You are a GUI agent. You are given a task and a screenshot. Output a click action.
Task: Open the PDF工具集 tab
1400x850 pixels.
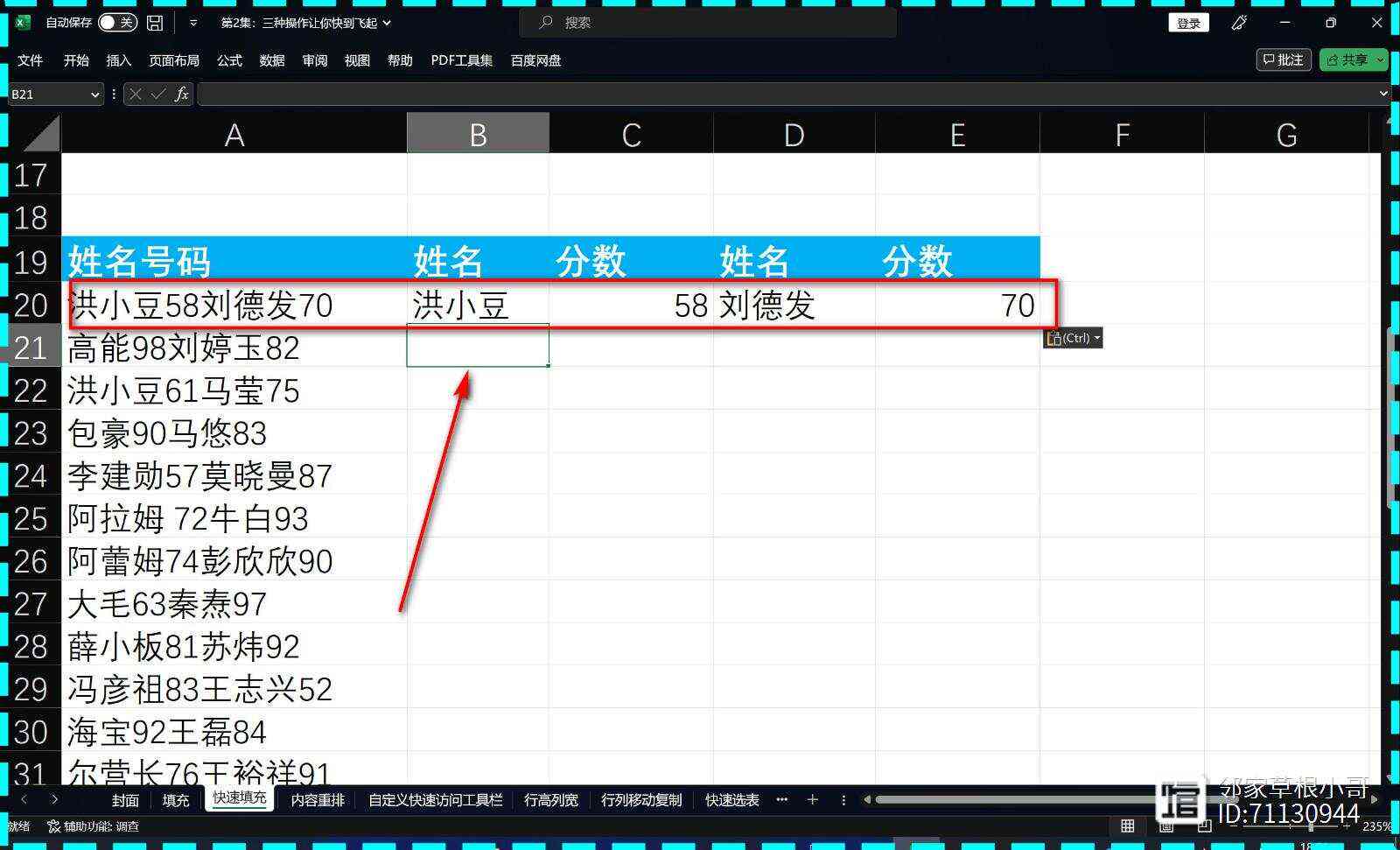coord(462,60)
